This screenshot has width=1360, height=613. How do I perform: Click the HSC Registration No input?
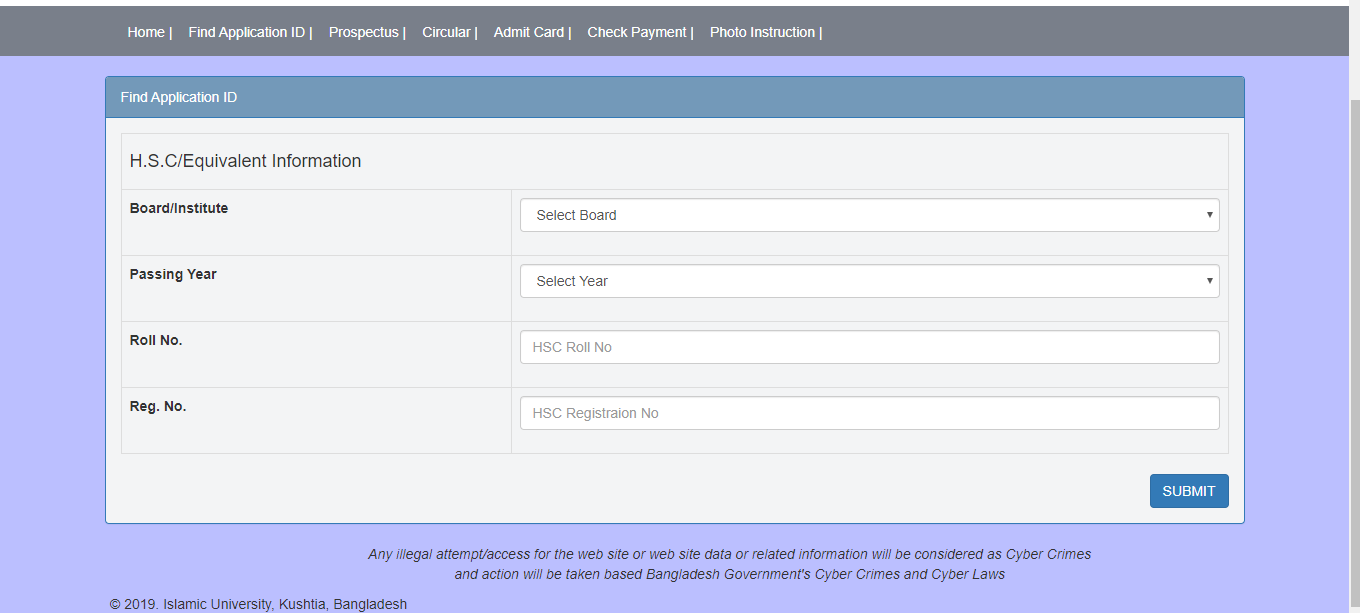coord(869,413)
